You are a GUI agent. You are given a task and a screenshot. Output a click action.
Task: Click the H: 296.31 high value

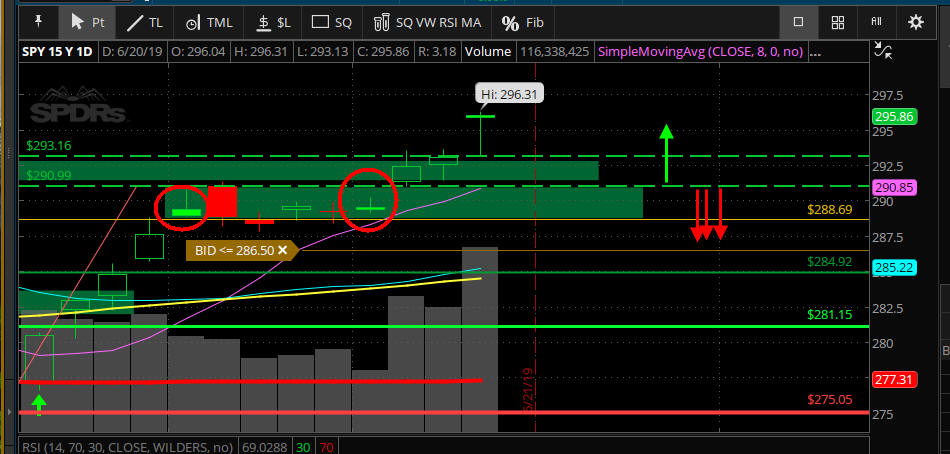coord(259,52)
